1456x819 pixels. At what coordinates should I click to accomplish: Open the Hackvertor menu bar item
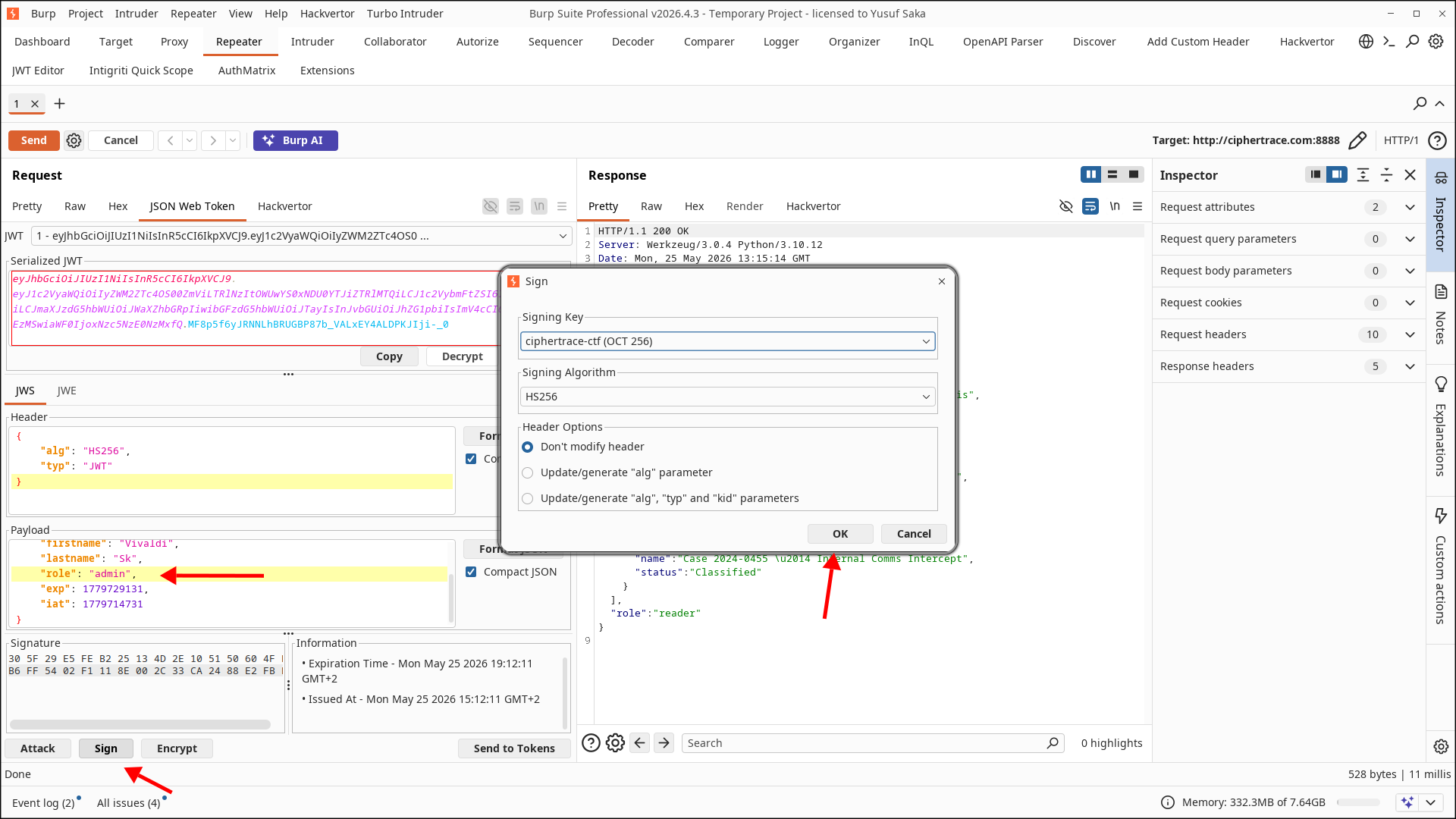pyautogui.click(x=327, y=14)
